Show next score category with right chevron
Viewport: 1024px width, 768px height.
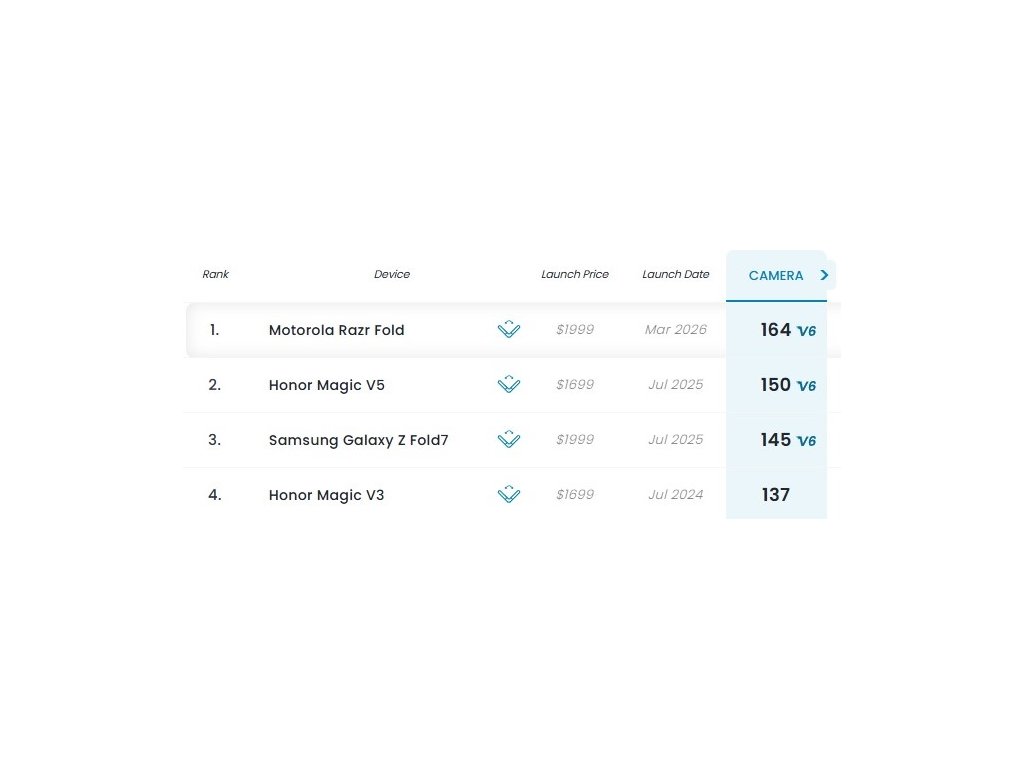click(825, 275)
